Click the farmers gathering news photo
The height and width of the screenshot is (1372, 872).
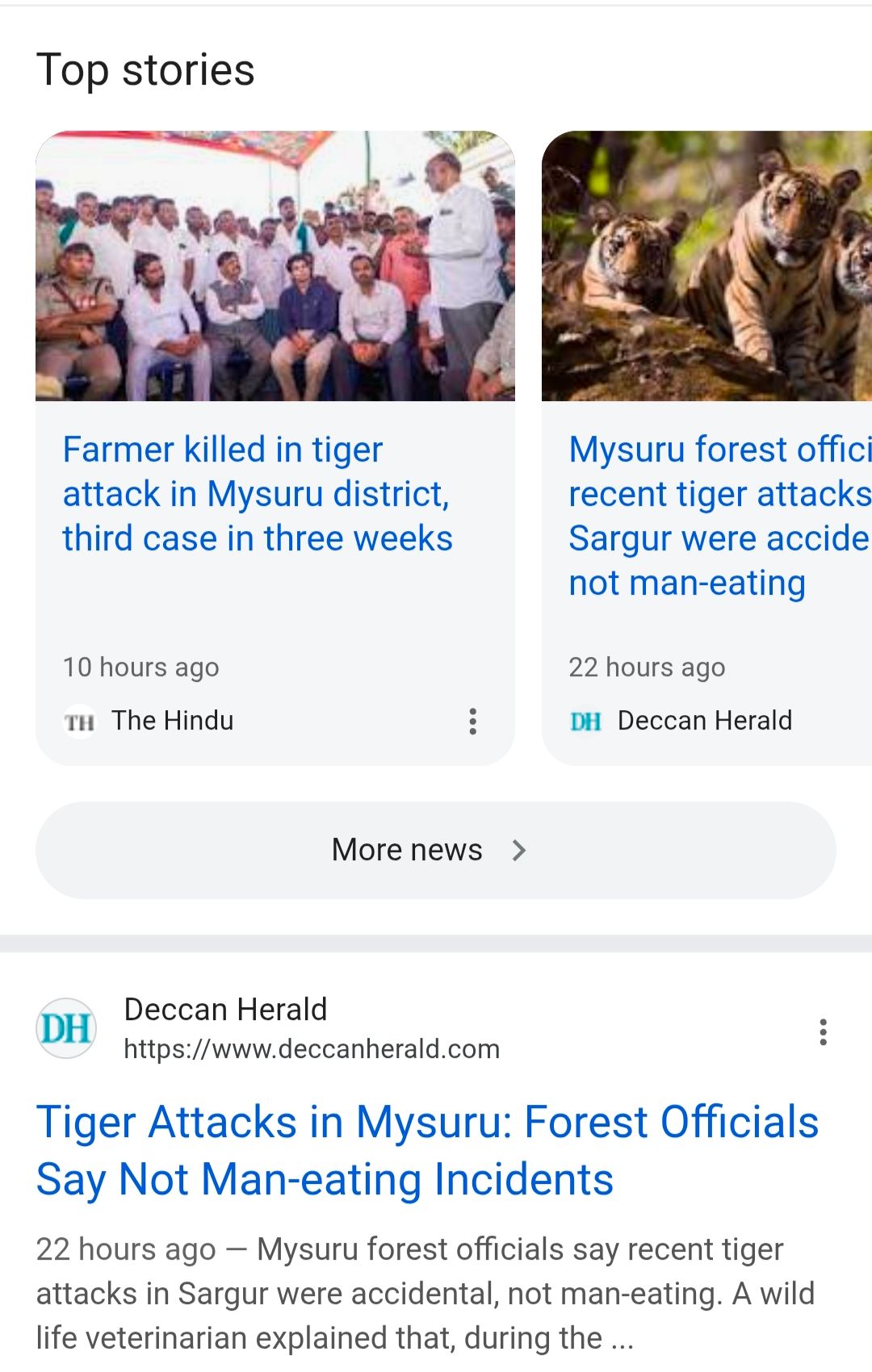pos(275,266)
